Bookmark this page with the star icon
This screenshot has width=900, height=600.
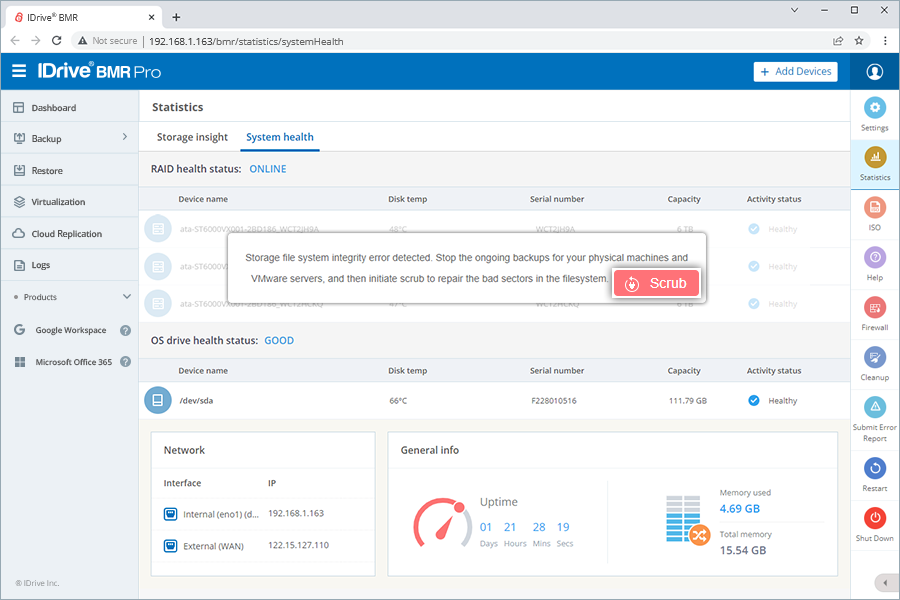859,41
